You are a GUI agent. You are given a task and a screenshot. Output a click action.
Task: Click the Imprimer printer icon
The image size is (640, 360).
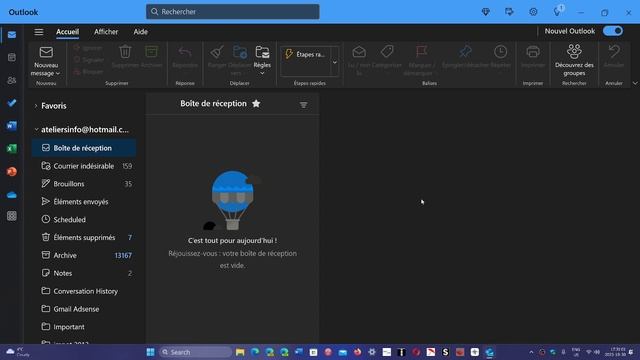(533, 52)
